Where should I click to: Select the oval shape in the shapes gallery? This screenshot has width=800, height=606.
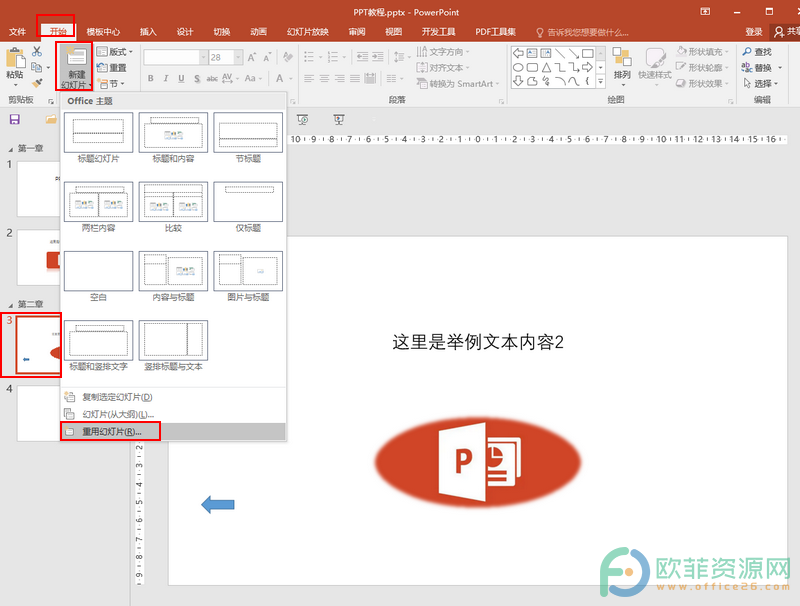click(518, 67)
